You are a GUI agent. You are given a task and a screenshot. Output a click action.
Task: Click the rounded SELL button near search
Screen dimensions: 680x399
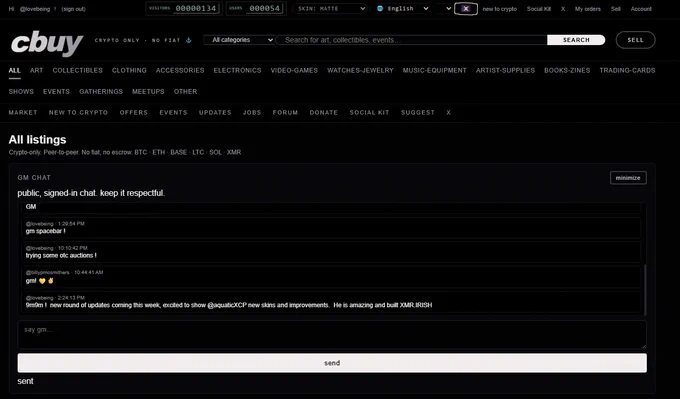click(635, 40)
